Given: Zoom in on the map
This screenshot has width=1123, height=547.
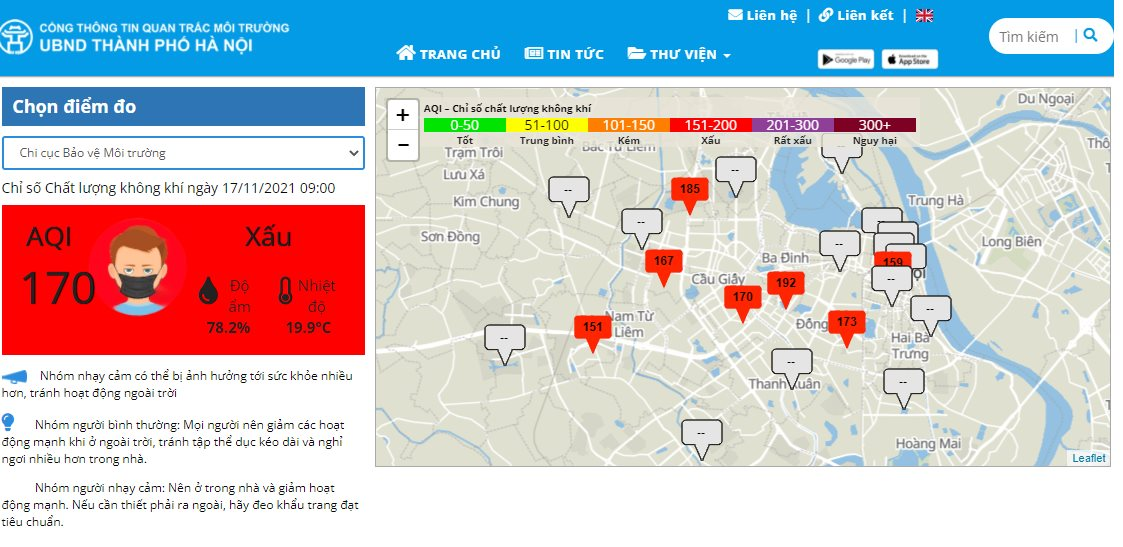Looking at the screenshot, I should click(402, 115).
